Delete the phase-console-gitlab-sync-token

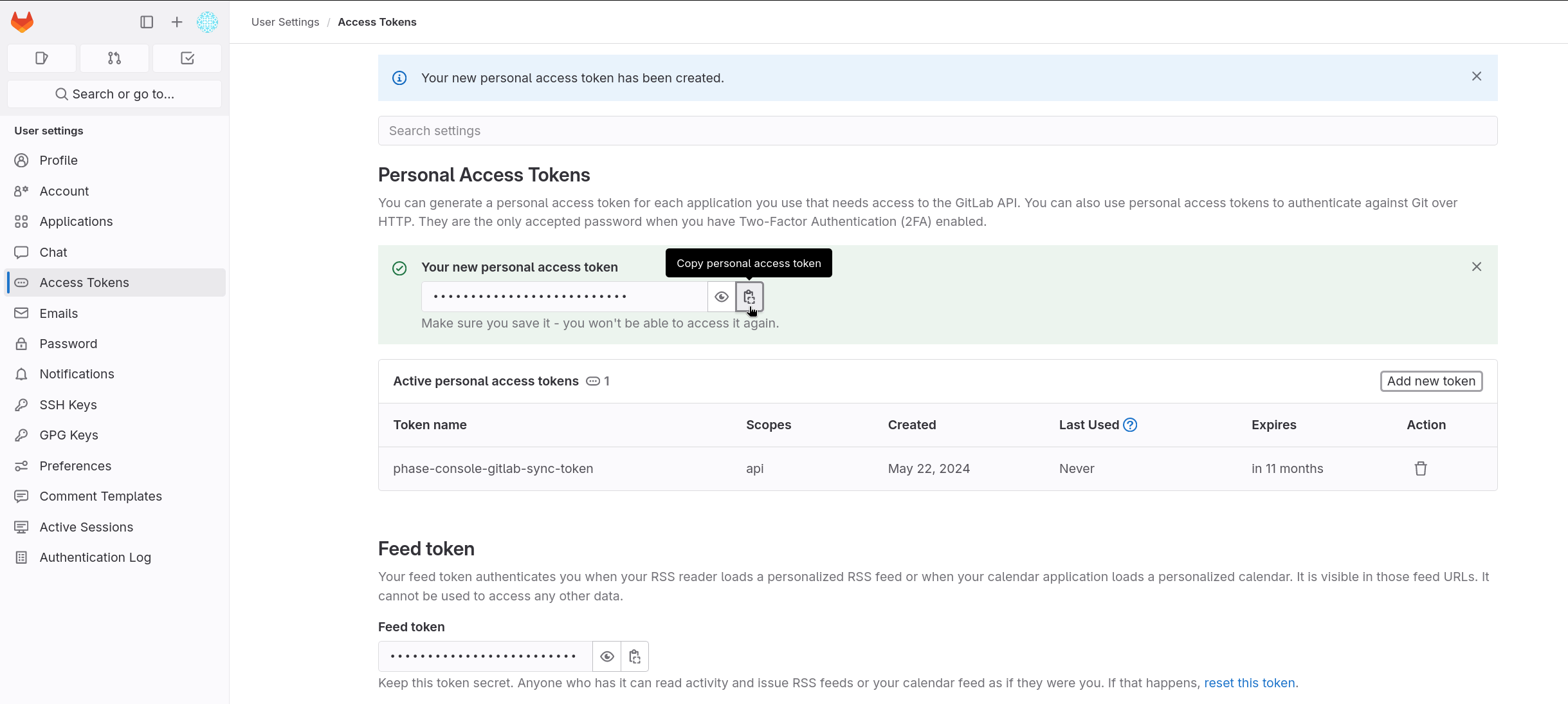[1420, 468]
